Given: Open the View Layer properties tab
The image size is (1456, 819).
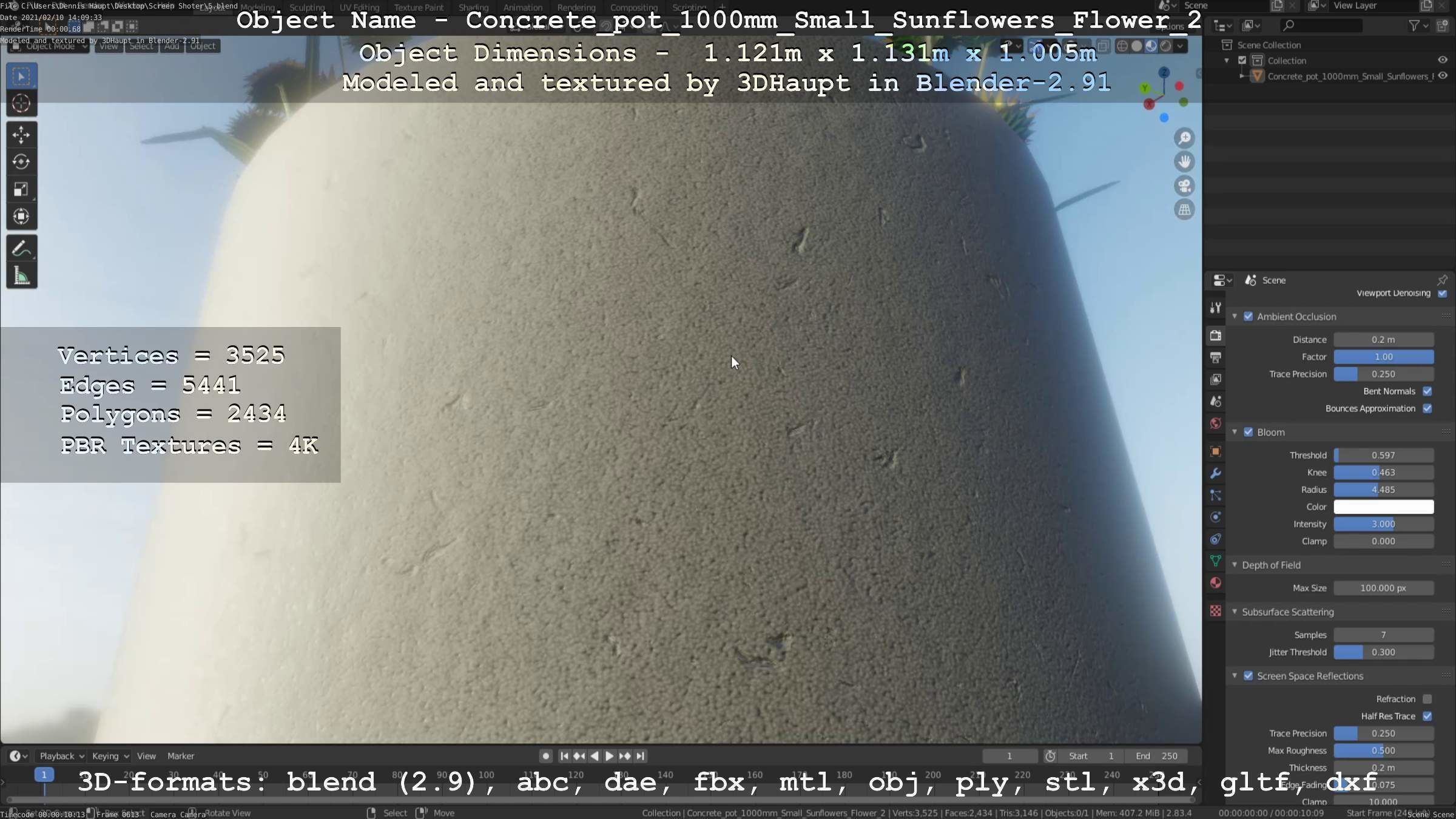Looking at the screenshot, I should click(x=1216, y=379).
